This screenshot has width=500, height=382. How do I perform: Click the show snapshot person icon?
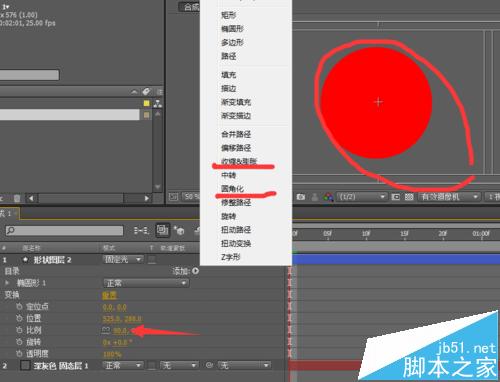coord(315,197)
